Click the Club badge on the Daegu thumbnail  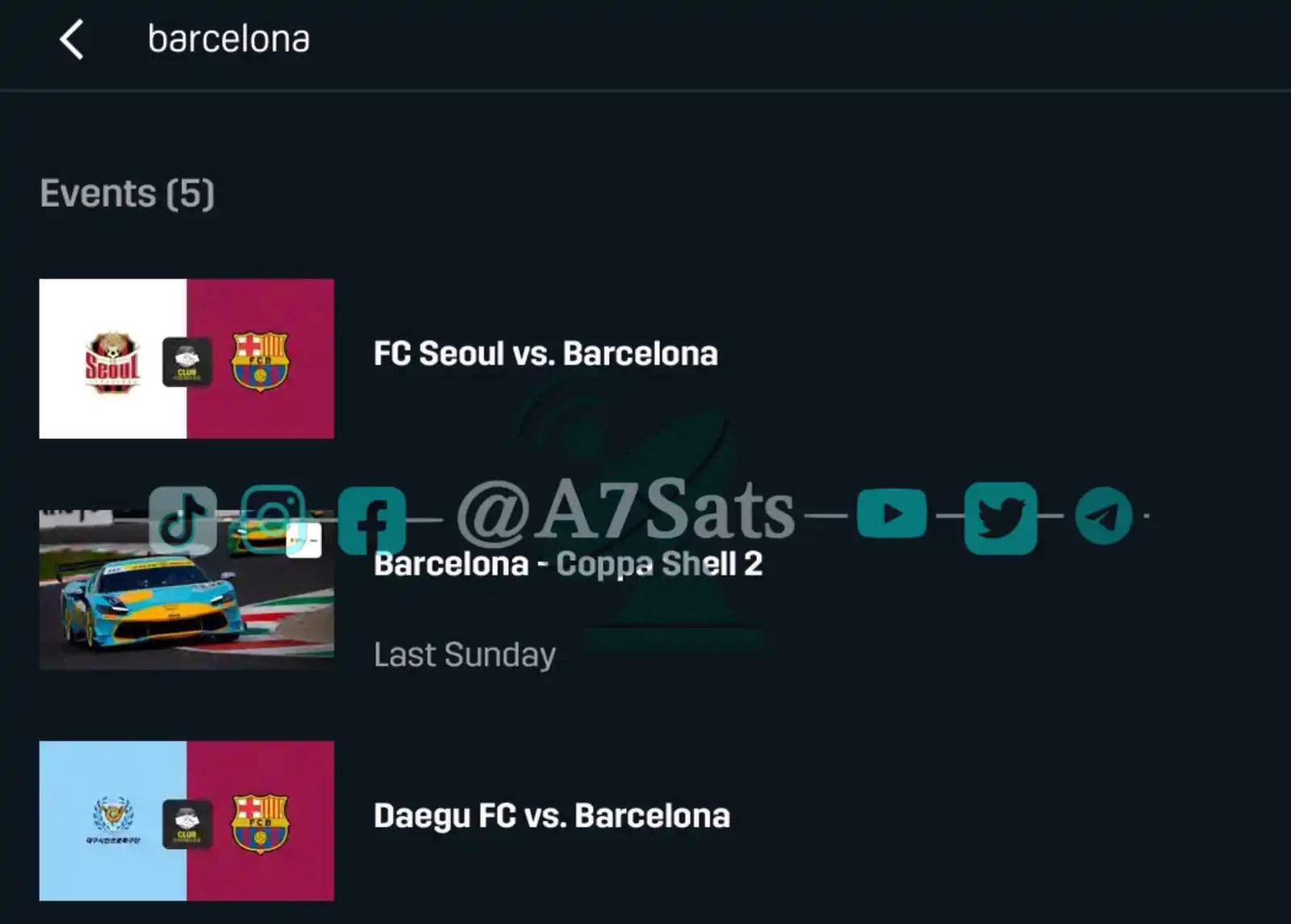click(187, 824)
